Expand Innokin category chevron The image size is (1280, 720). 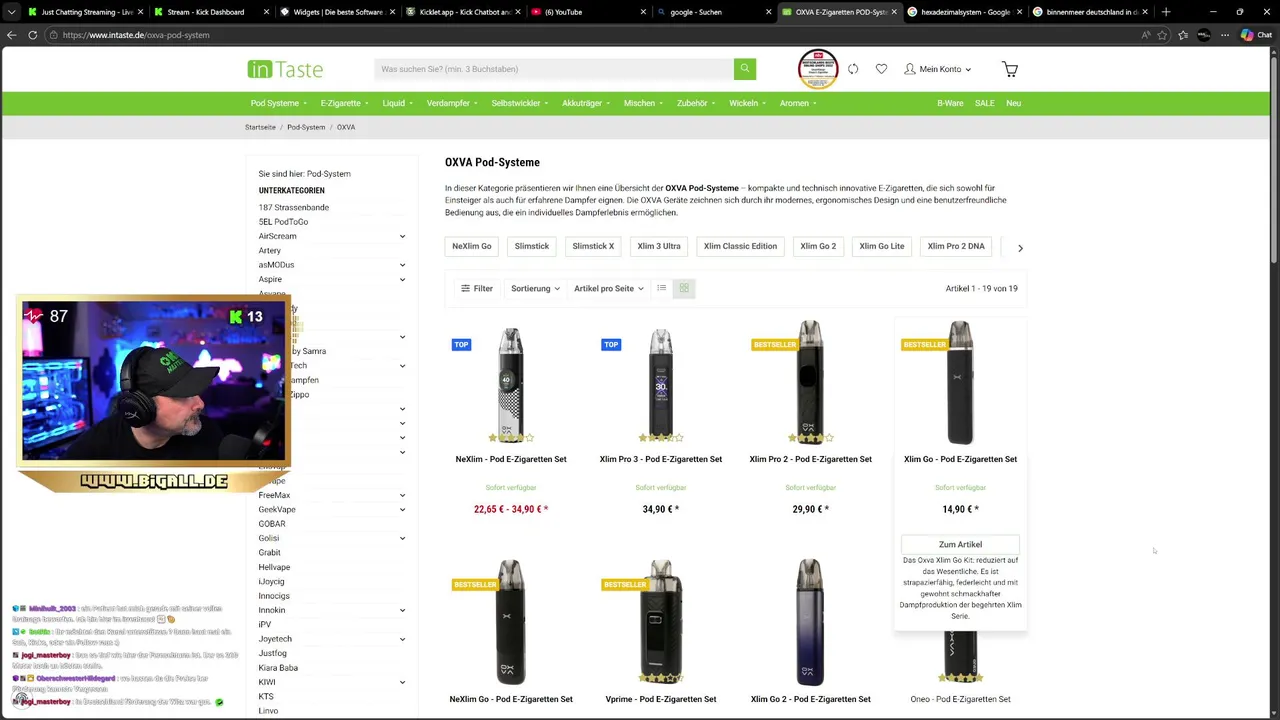coord(402,610)
